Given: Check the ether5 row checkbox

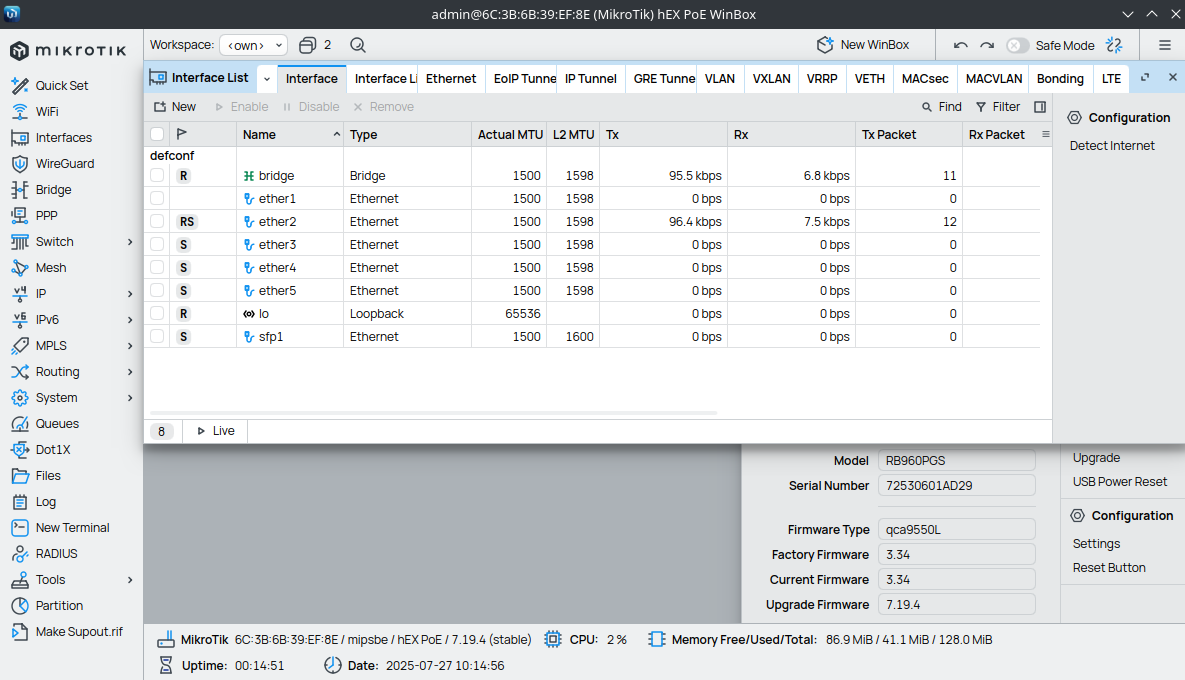Looking at the screenshot, I should point(157,290).
